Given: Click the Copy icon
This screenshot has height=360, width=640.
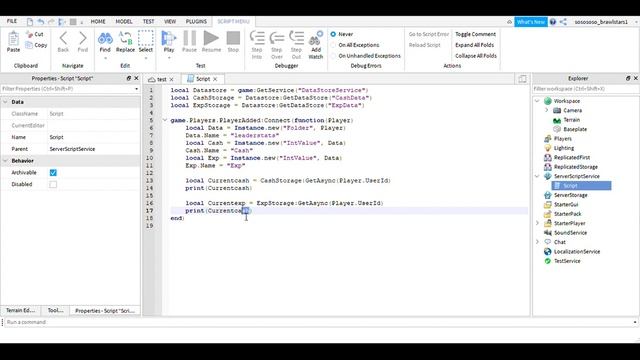Looking at the screenshot, I should (29, 45).
